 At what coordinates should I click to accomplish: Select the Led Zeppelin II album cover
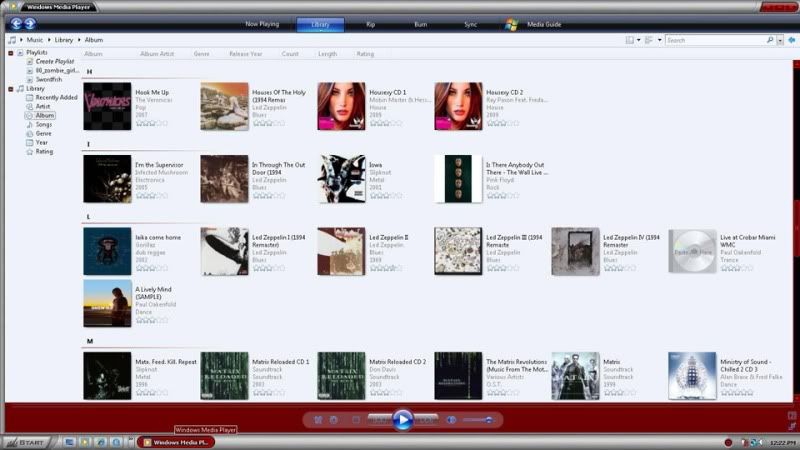click(341, 252)
